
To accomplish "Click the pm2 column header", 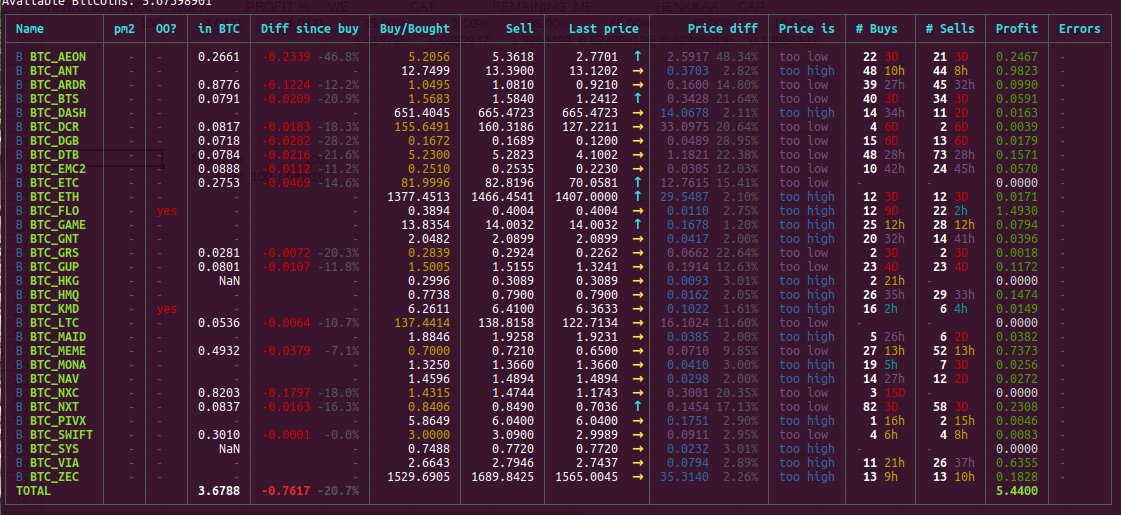I will tap(124, 29).
